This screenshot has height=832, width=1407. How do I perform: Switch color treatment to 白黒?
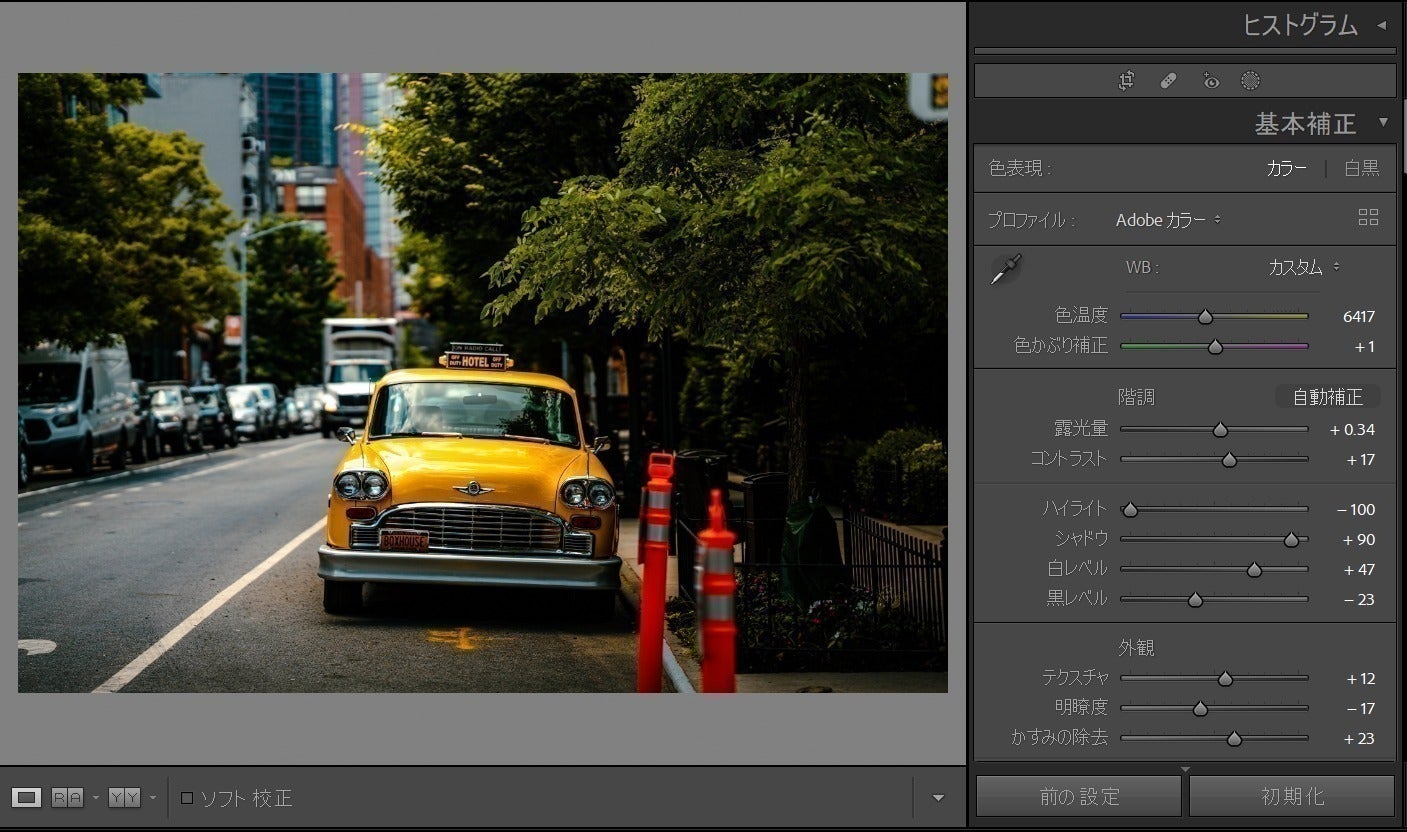click(1361, 168)
